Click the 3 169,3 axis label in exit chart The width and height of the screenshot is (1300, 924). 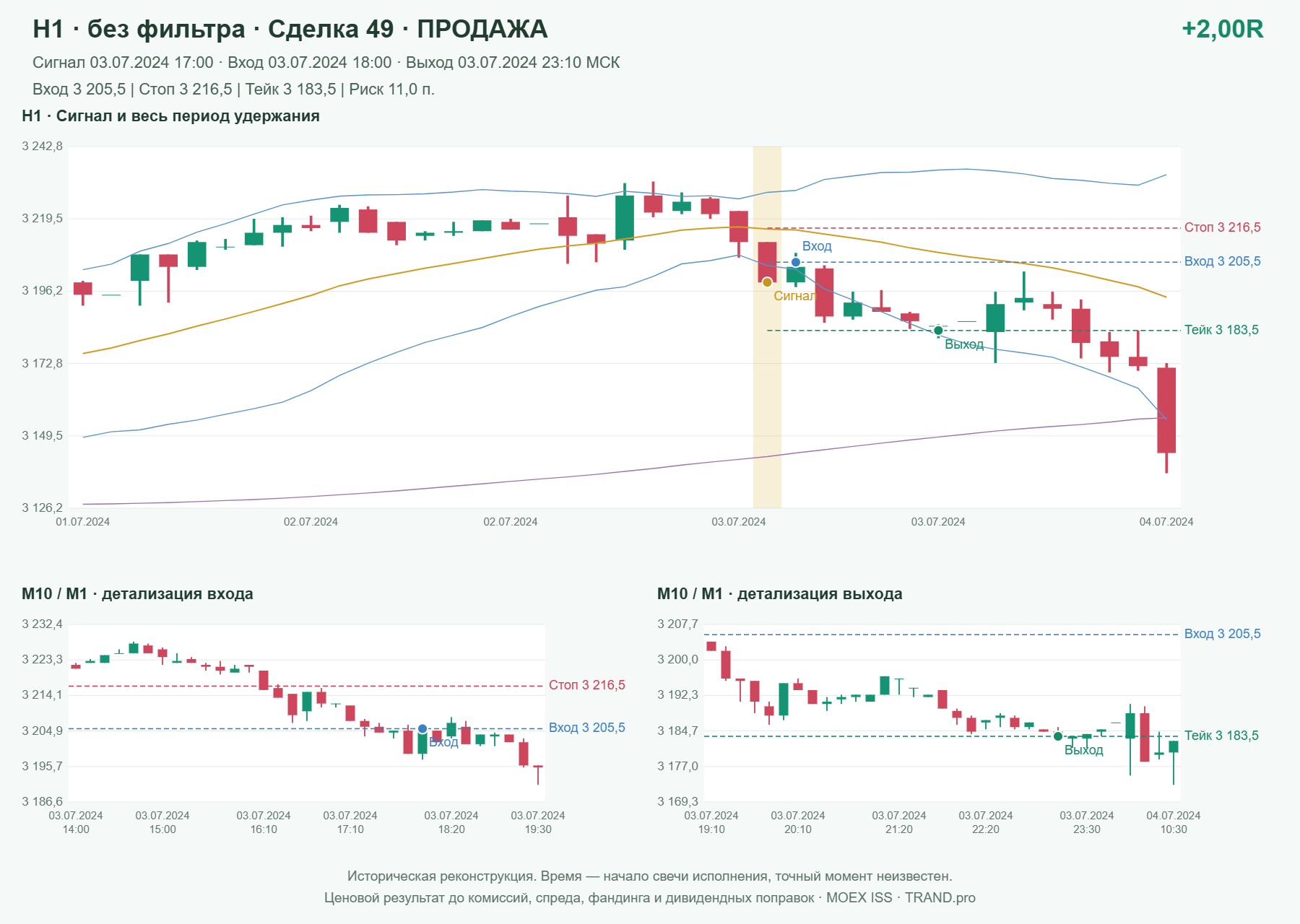pyautogui.click(x=677, y=801)
